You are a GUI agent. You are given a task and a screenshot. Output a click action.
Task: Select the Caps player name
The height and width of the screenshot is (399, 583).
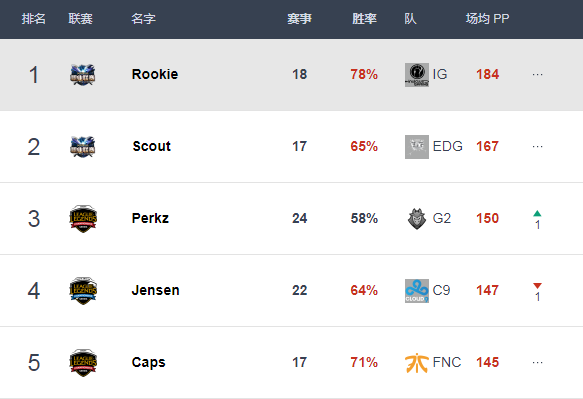[148, 363]
